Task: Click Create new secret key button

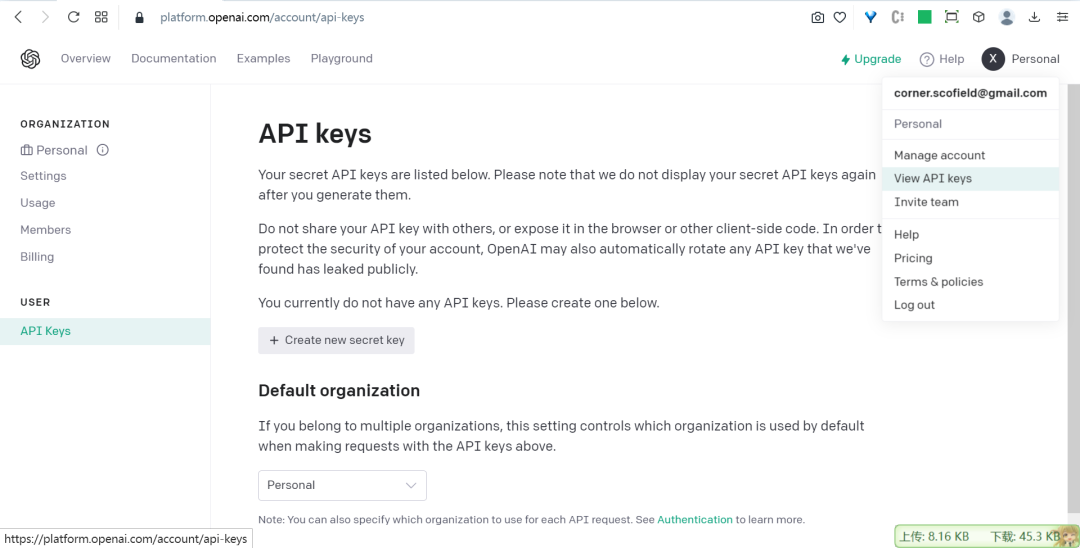Action: (336, 340)
